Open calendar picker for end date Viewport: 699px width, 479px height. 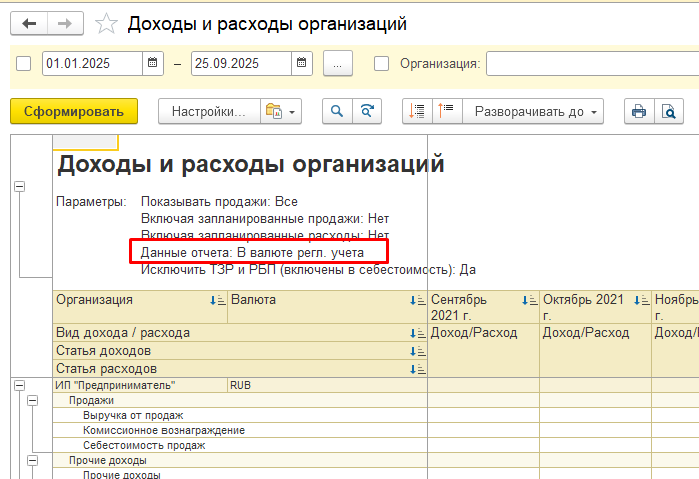pyautogui.click(x=302, y=64)
